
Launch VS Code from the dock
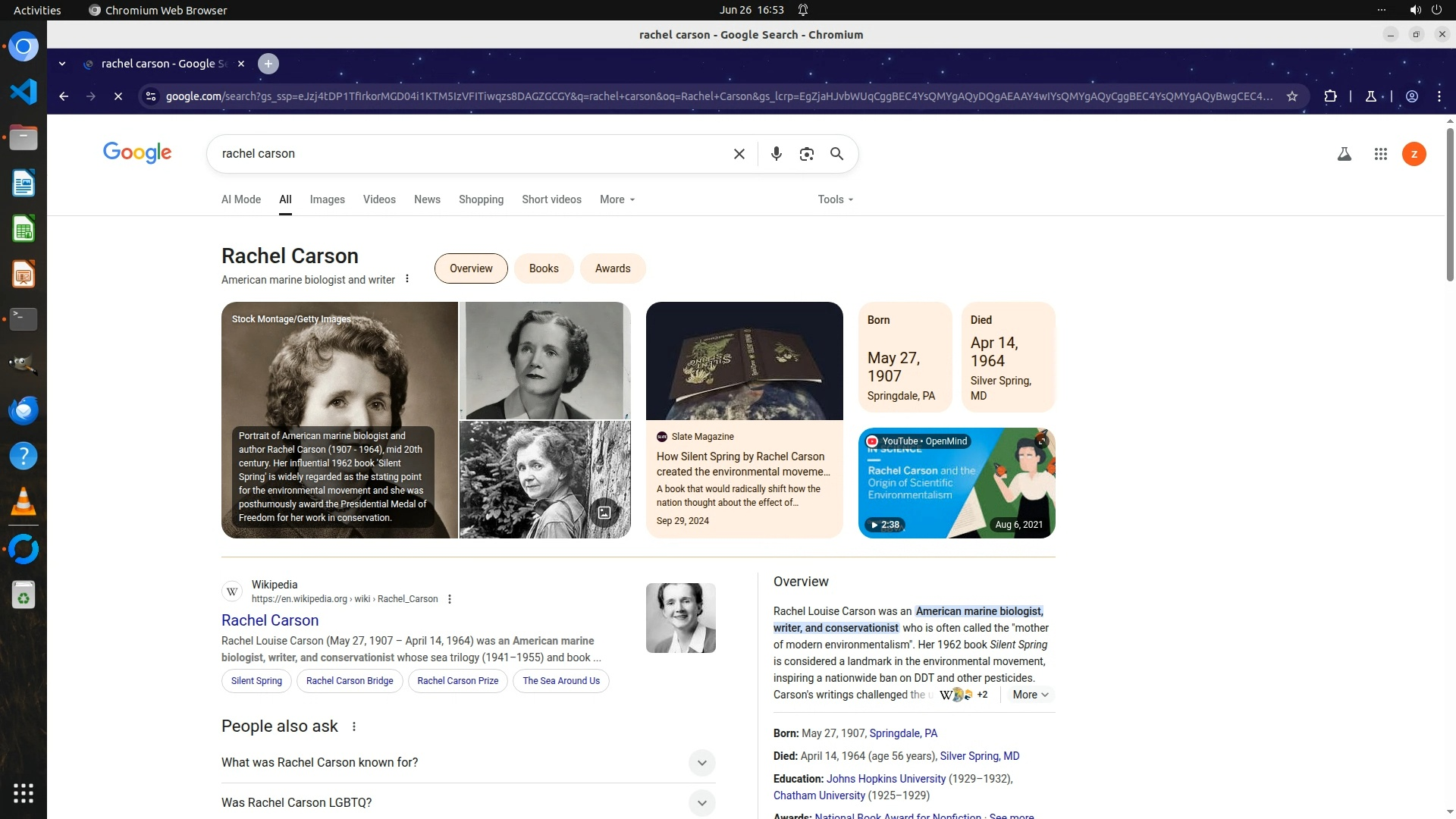pos(24,92)
